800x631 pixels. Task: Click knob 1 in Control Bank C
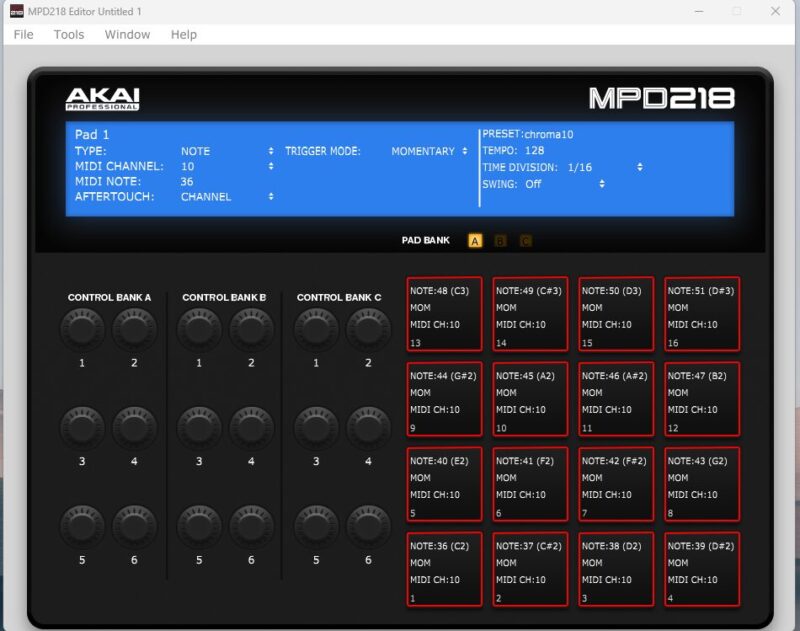pos(316,330)
